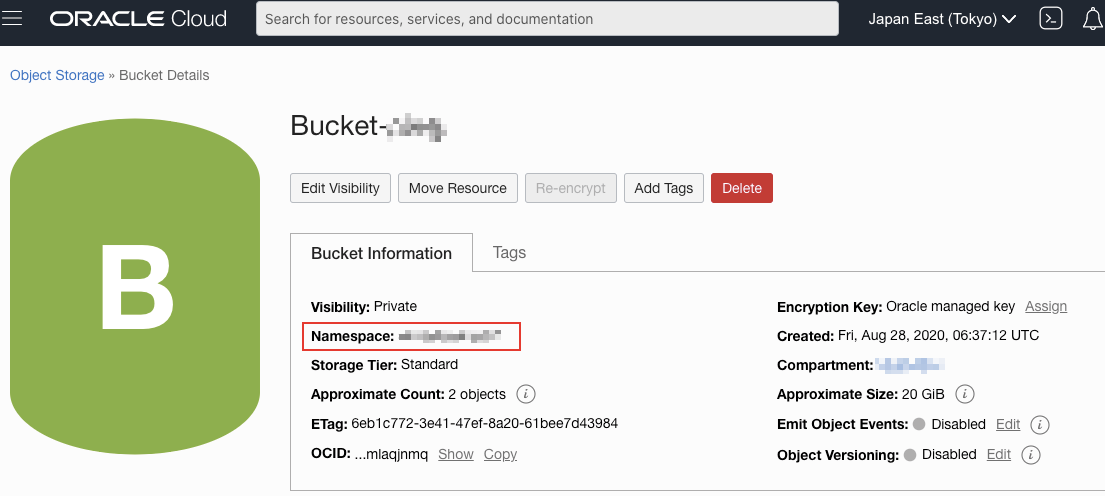The height and width of the screenshot is (496, 1105).
Task: Launch the Cloud Shell terminal icon
Action: tap(1051, 19)
